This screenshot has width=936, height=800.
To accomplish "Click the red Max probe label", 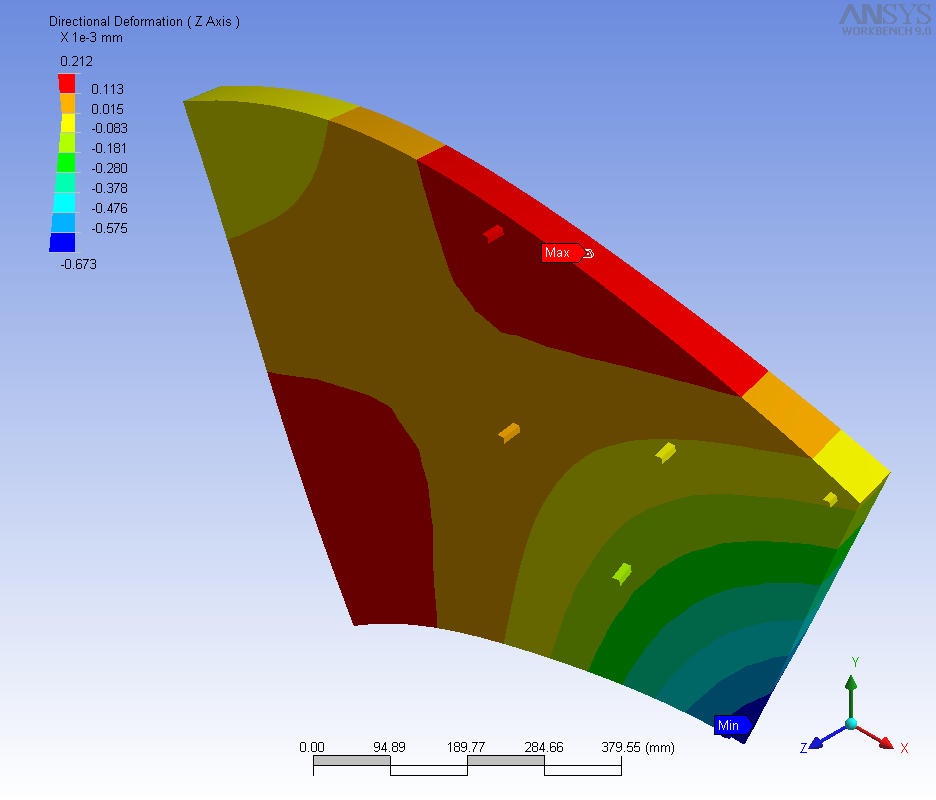I will [562, 253].
